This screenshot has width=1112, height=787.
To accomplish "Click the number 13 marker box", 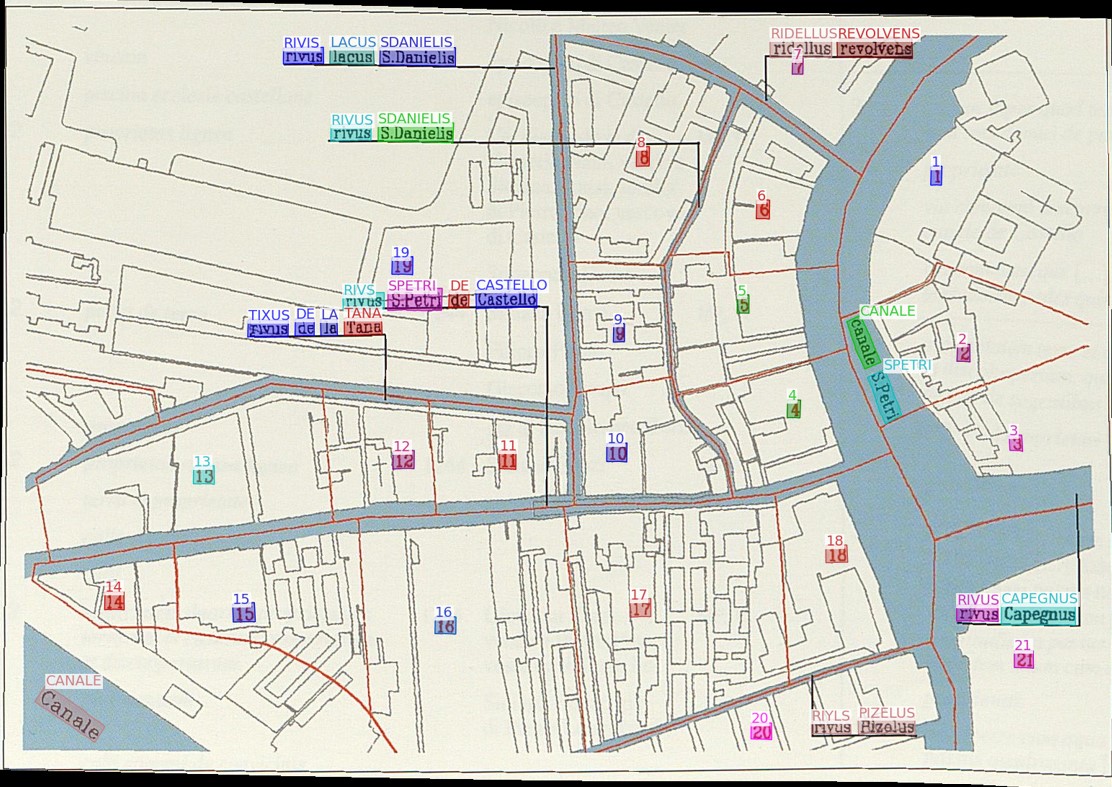I will [203, 476].
